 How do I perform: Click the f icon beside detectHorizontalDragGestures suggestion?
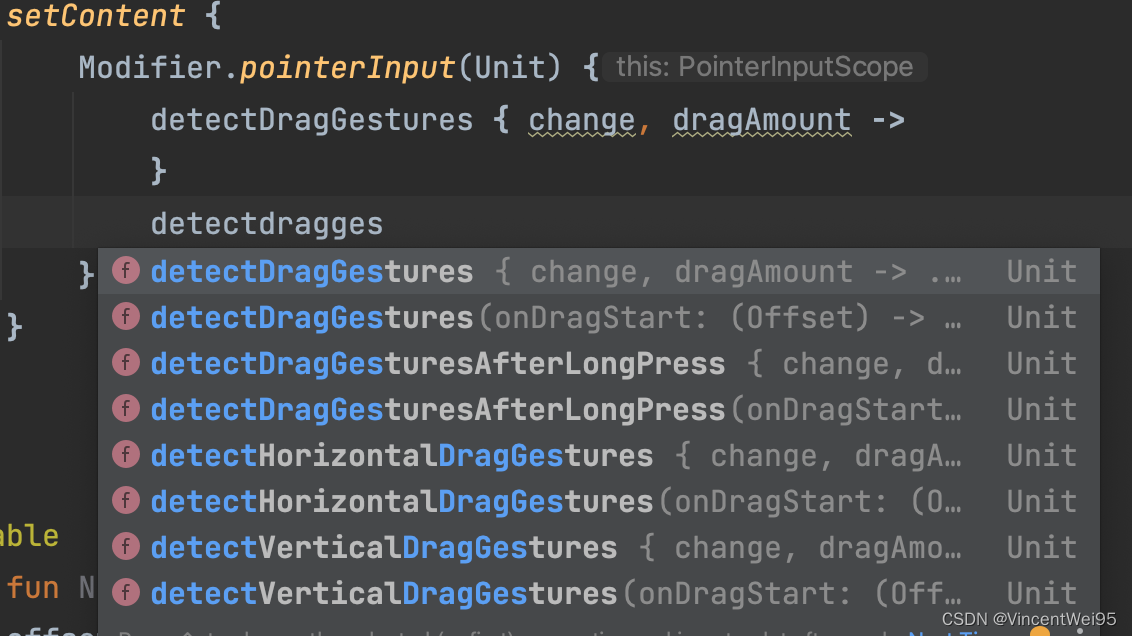[125, 455]
